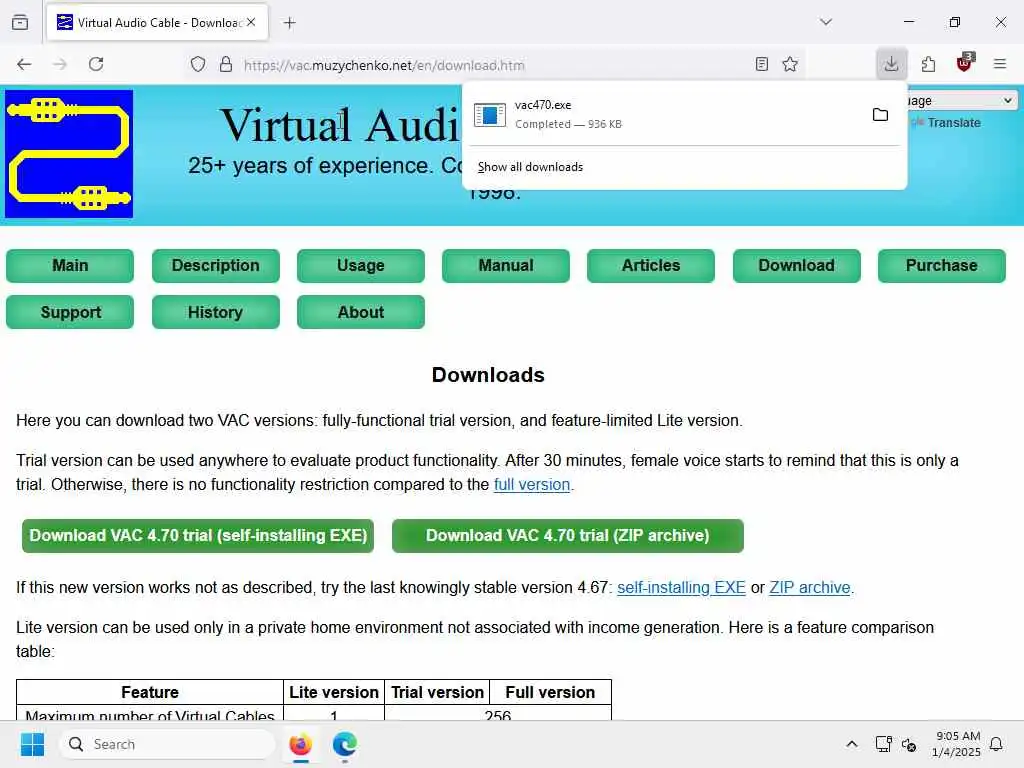The height and width of the screenshot is (768, 1024).
Task: Open the Description page
Action: 216,266
